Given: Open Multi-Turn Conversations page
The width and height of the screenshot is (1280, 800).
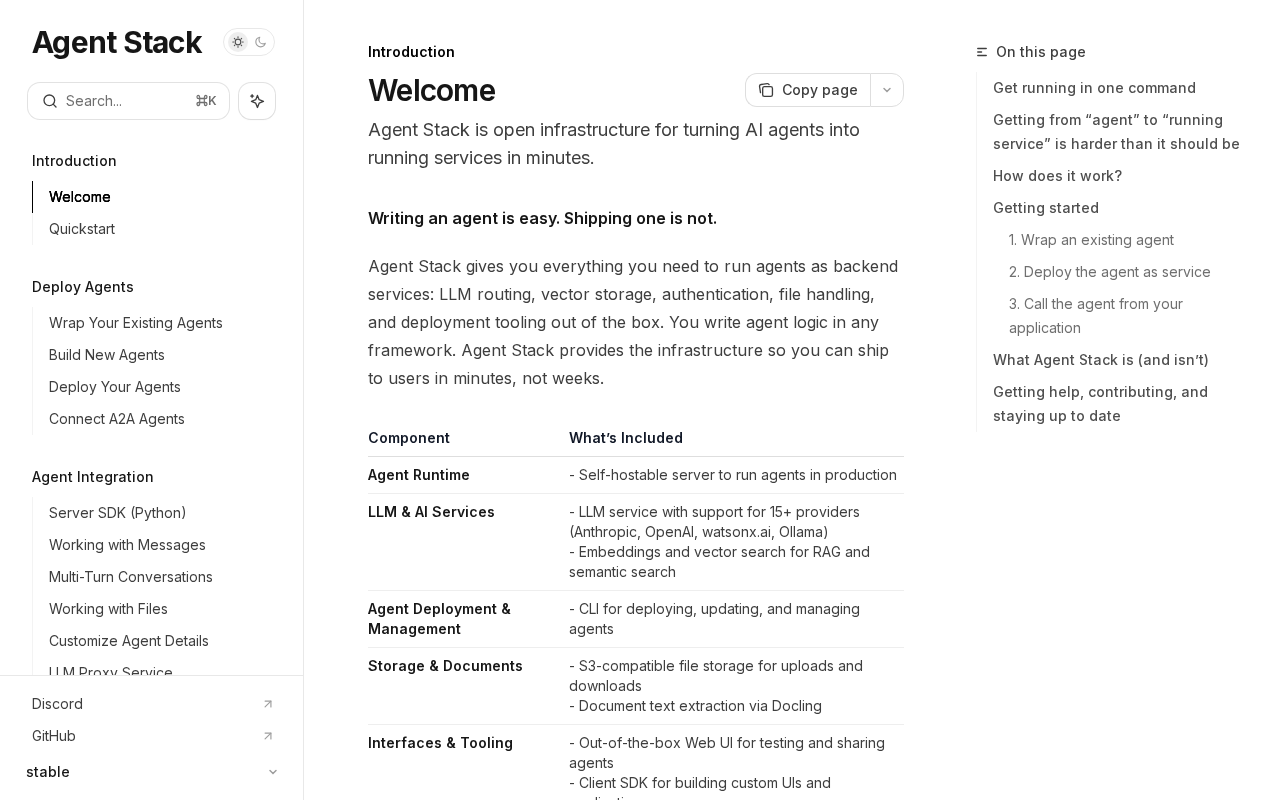Looking at the screenshot, I should 131,577.
